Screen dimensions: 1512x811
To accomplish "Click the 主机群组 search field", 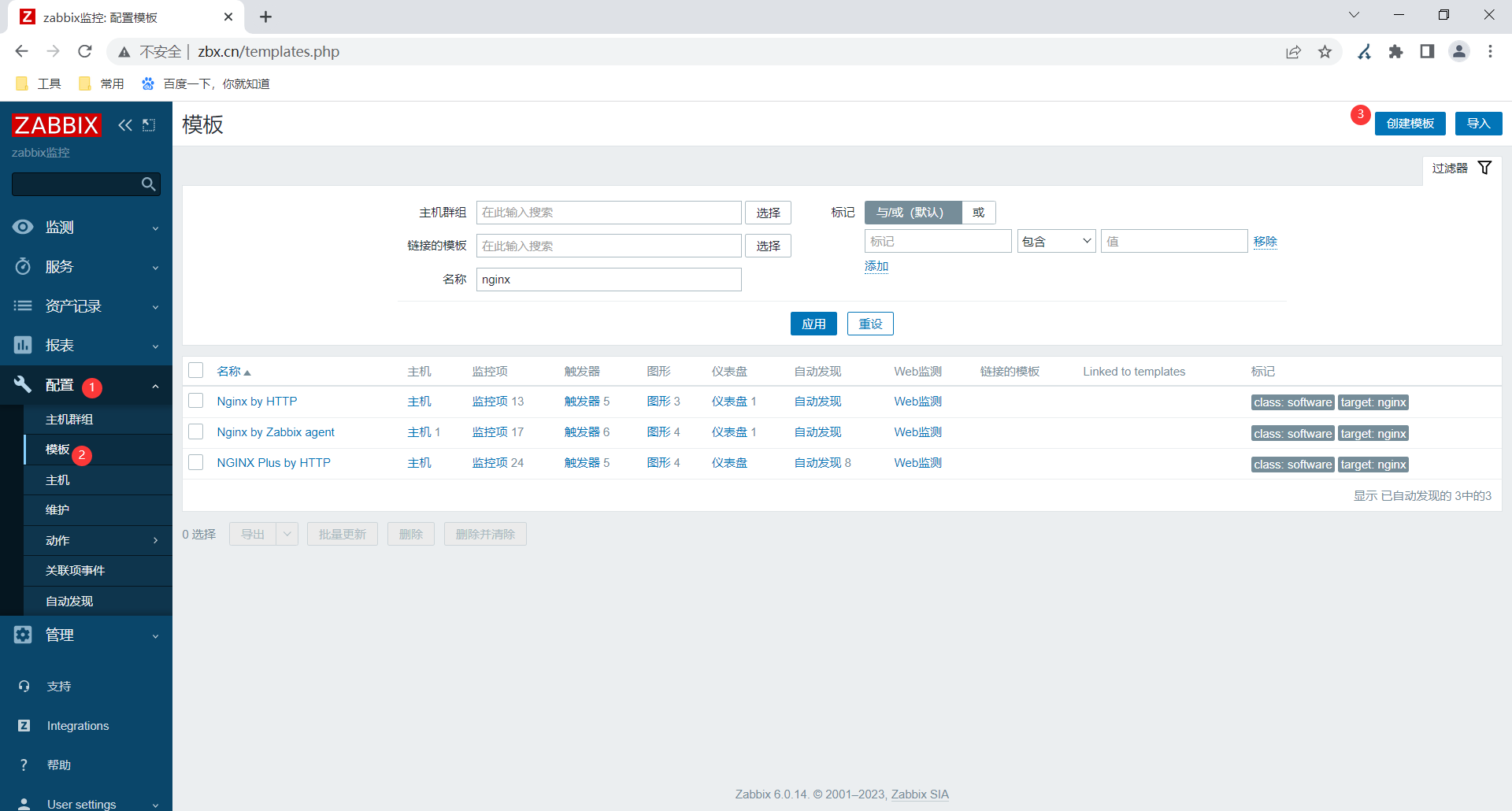I will (x=609, y=213).
